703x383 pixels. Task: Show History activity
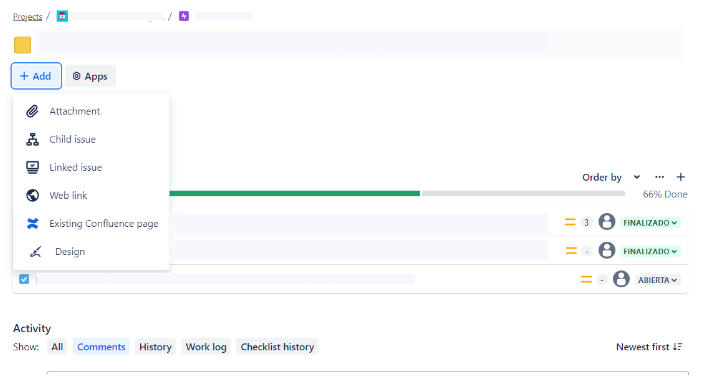coord(155,347)
